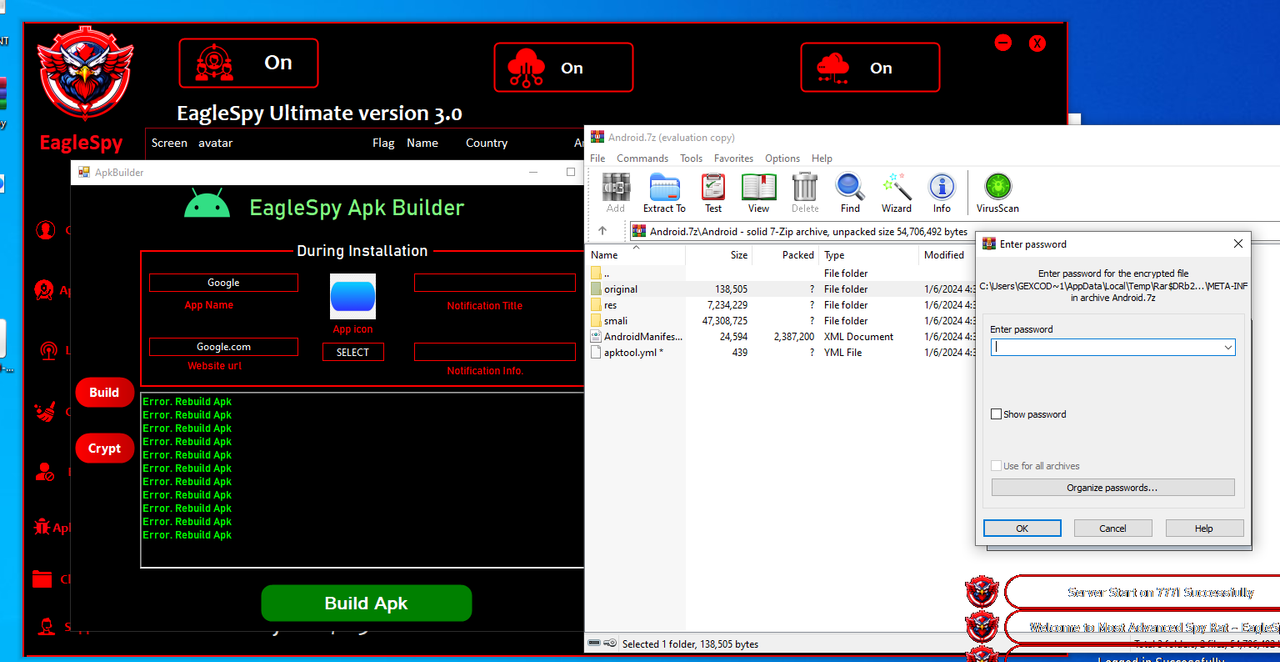Open the Options menu

(782, 158)
